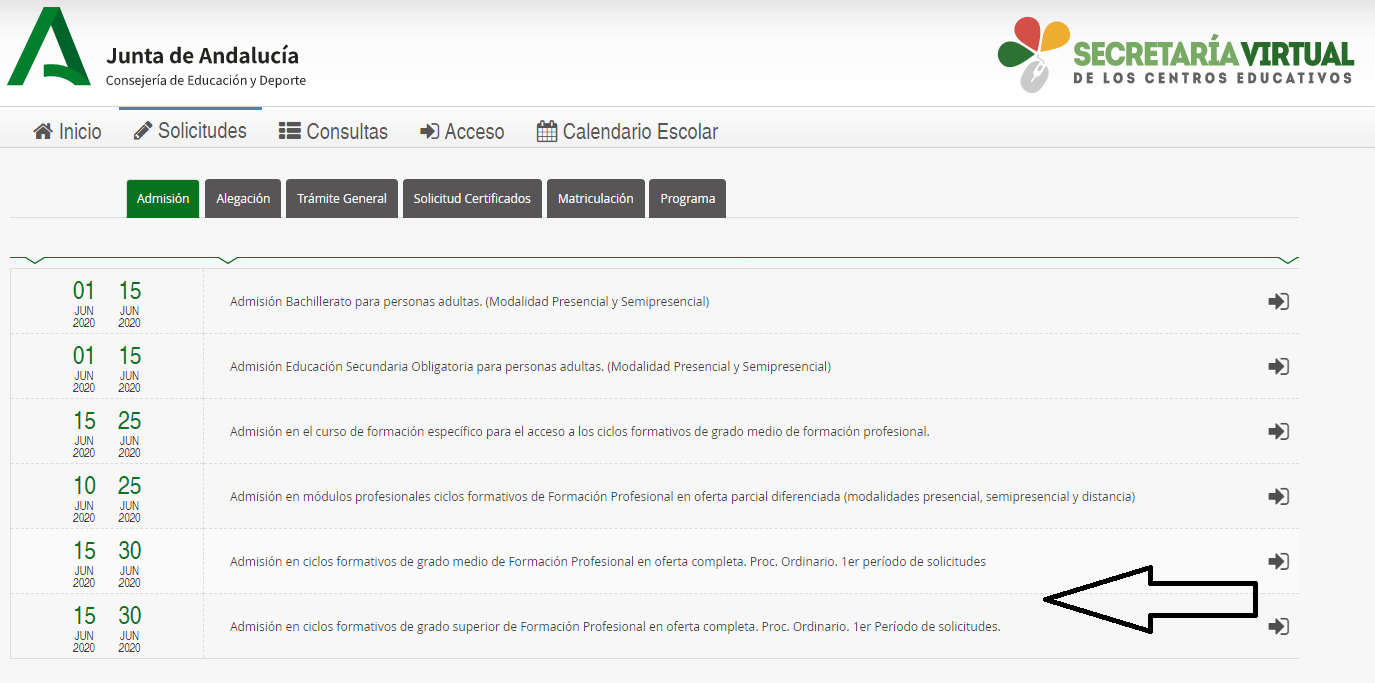This screenshot has height=683, width=1375.
Task: Click arrow icon on Secundaria Obligatoria adultas row
Action: click(1278, 366)
